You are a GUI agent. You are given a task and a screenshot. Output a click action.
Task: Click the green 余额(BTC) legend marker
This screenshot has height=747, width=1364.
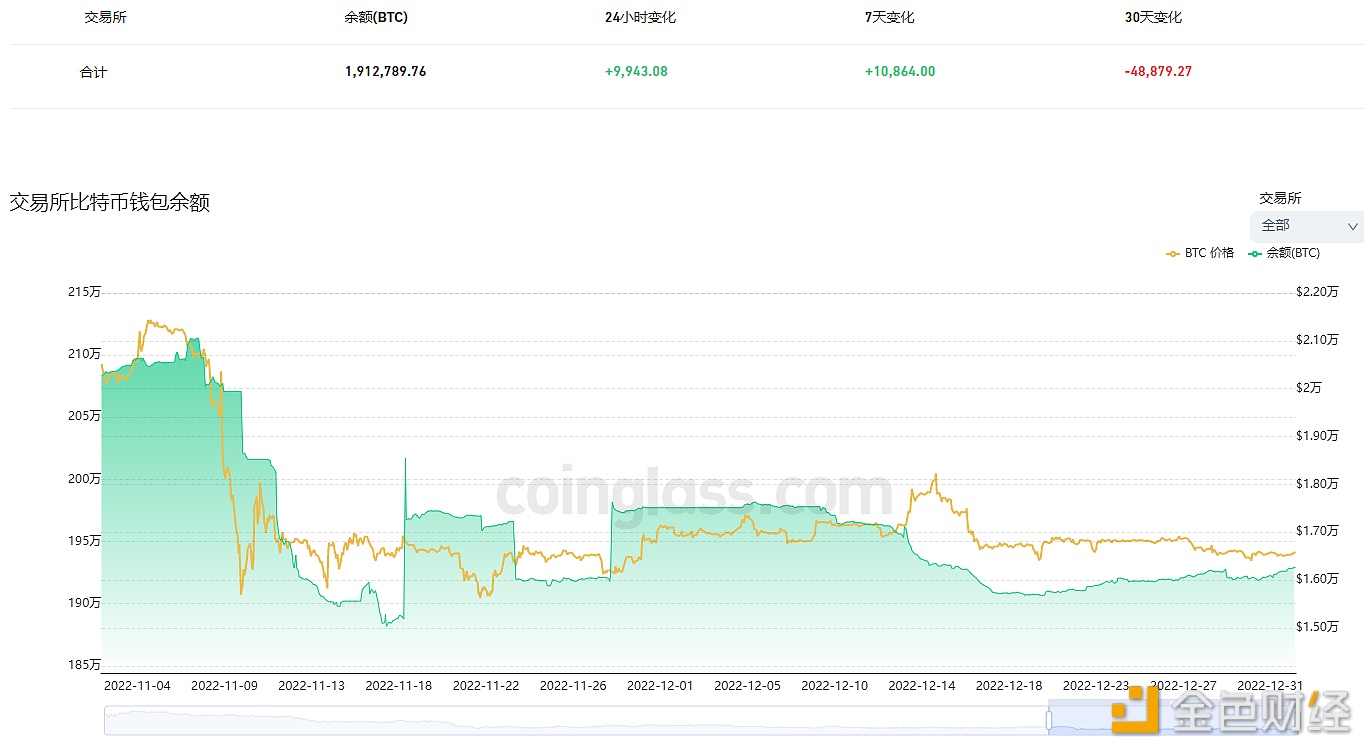[x=1255, y=254]
